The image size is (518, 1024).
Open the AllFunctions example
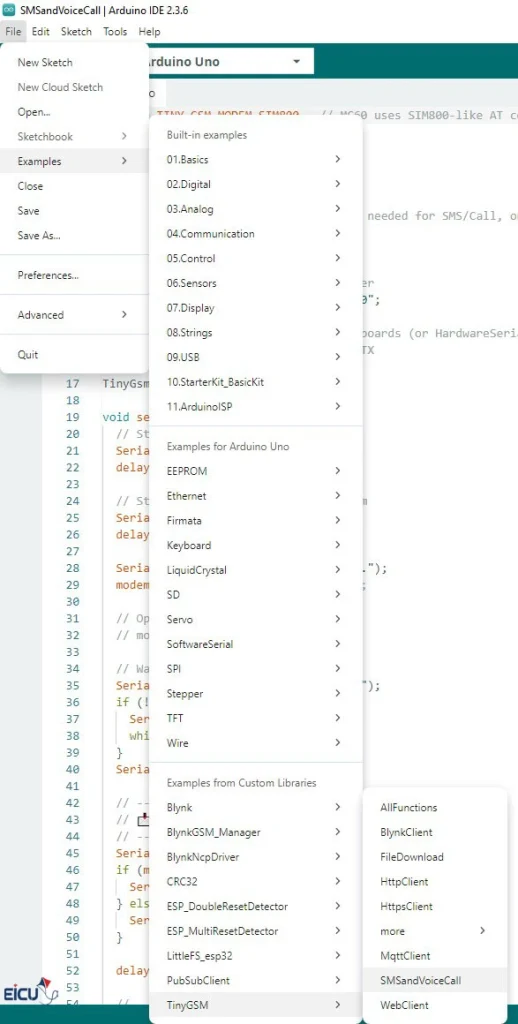pyautogui.click(x=434, y=808)
